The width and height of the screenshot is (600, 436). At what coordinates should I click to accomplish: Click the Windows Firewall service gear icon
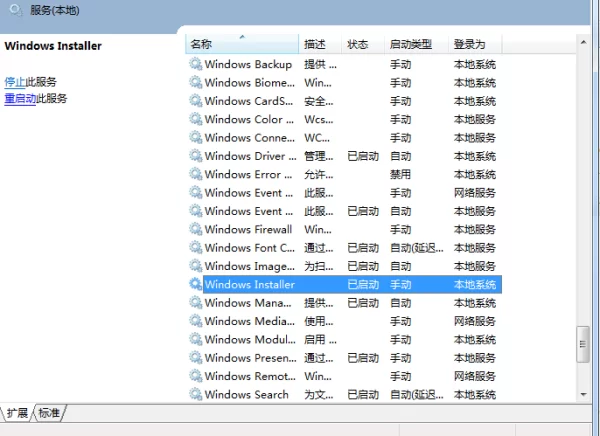pos(196,229)
